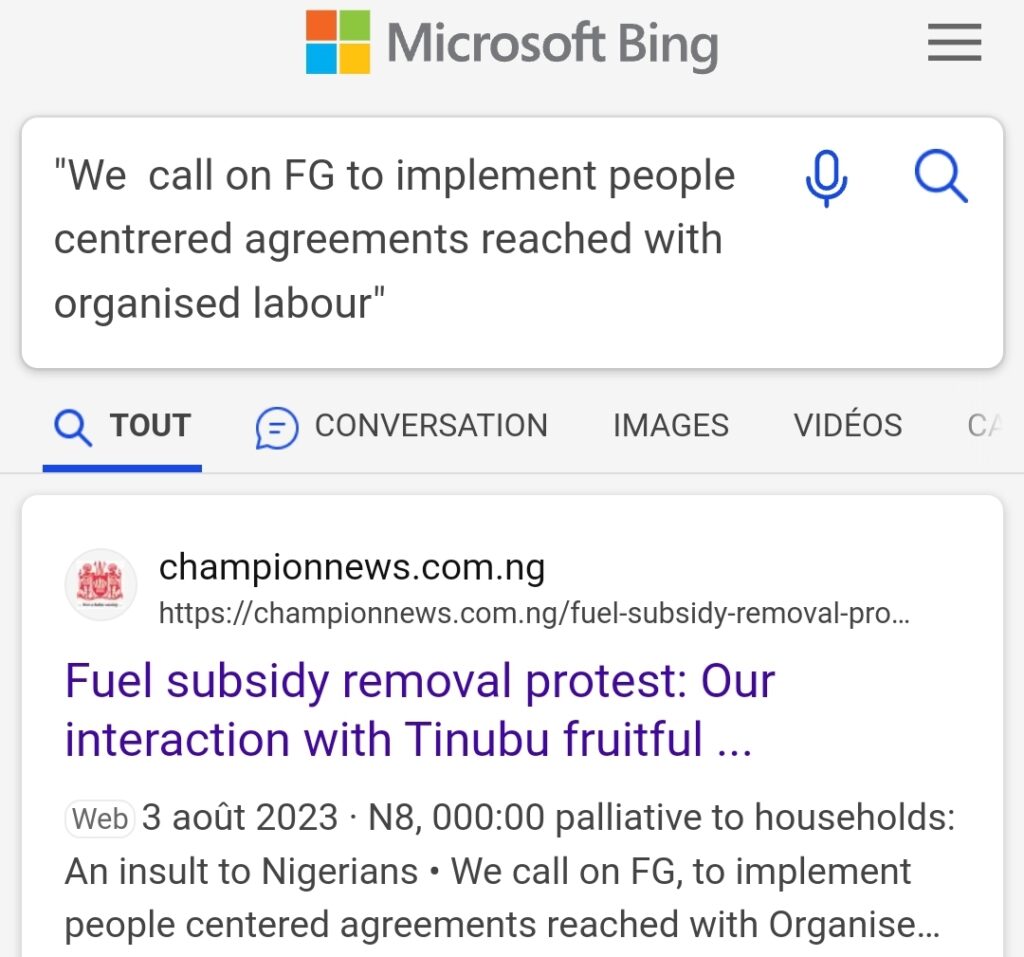Click the Web label in the snippet
1024x957 pixels.
pyautogui.click(x=100, y=819)
